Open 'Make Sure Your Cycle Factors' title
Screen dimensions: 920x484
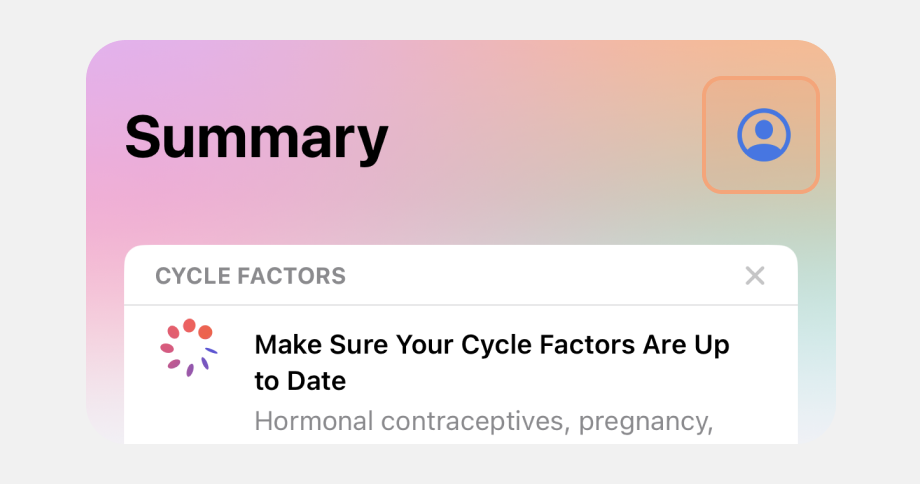[x=492, y=363]
